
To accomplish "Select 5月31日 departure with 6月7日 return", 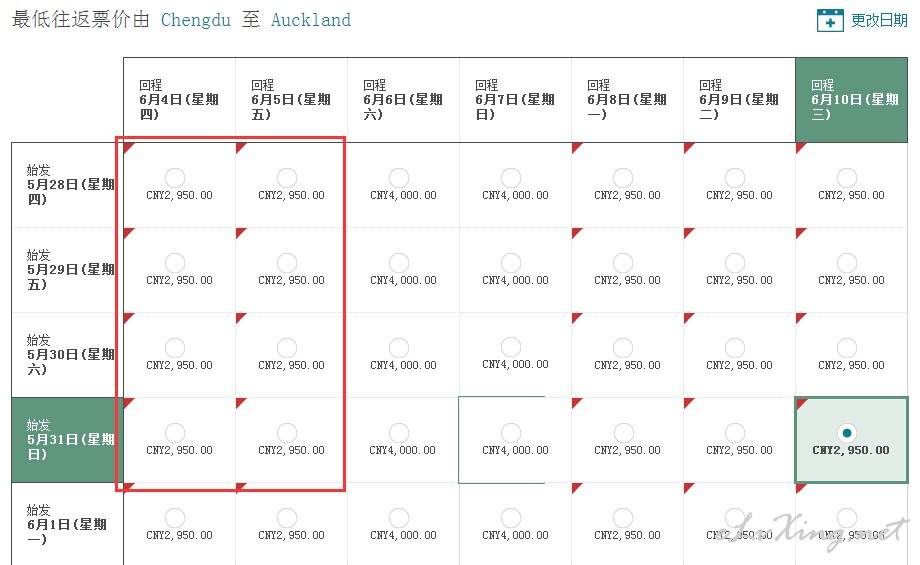I will [511, 433].
